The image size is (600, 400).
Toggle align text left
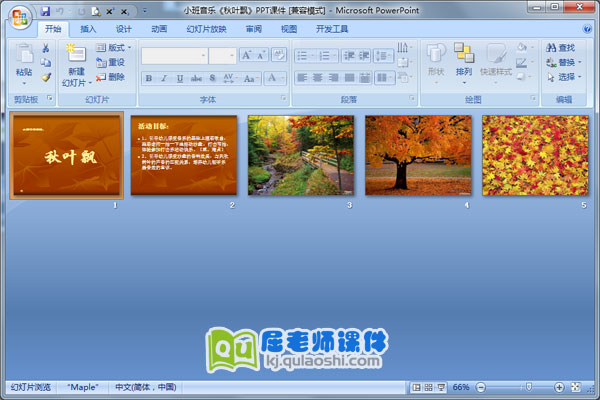(302, 78)
